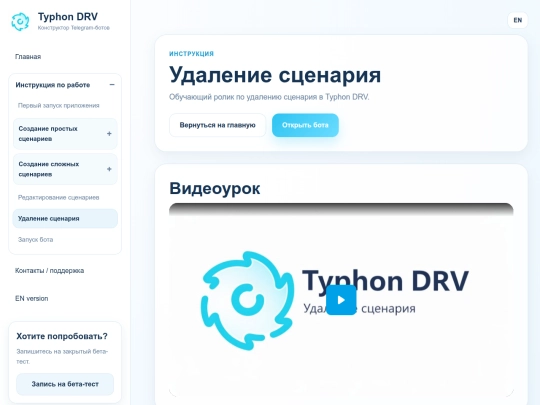Expand Создание простых сценариев with plus icon
Image resolution: width=540 pixels, height=405 pixels.
click(x=109, y=134)
